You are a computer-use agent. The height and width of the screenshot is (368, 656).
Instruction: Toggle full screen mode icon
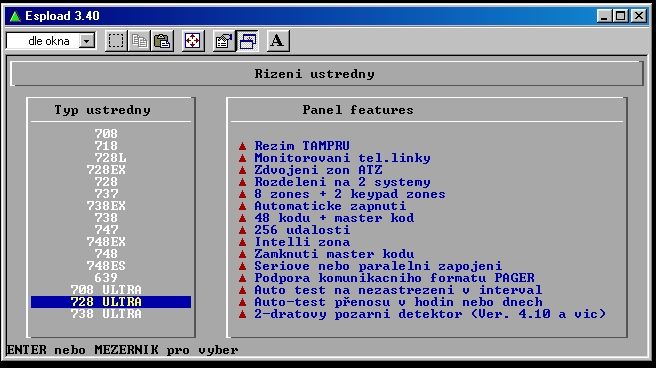point(193,41)
